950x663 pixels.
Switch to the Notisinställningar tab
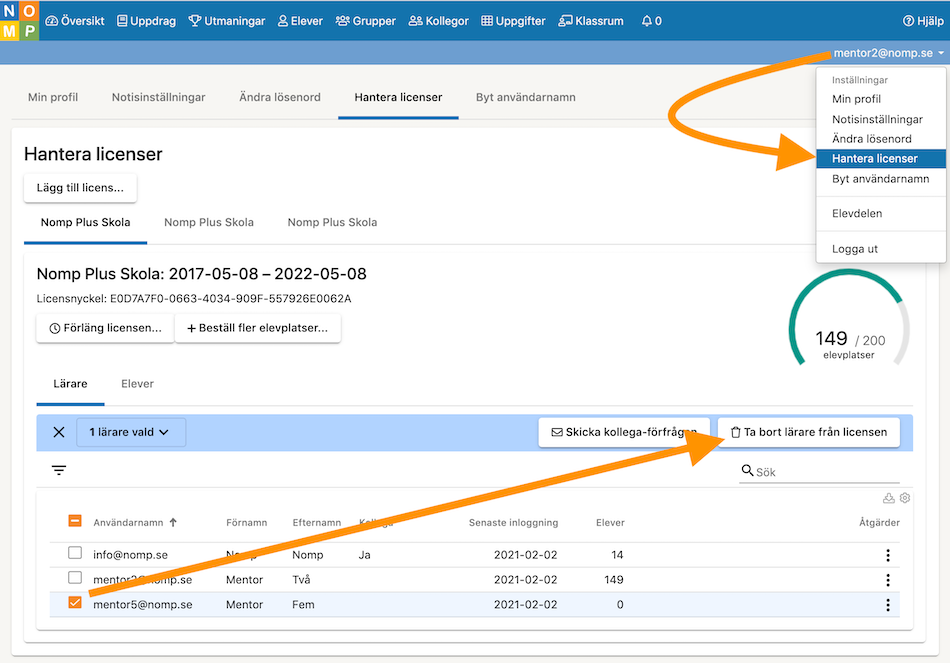158,97
